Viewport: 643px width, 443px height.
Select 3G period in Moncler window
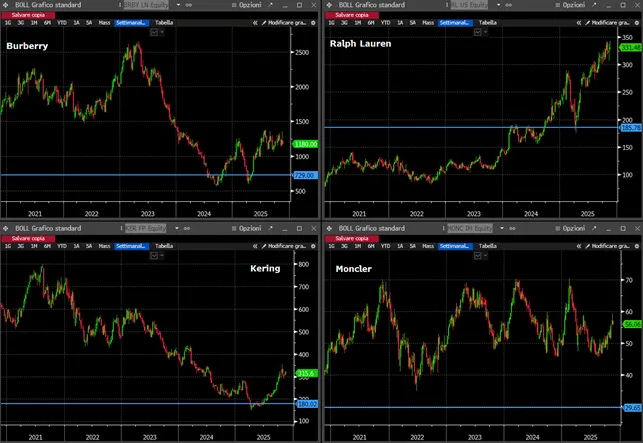coord(344,246)
